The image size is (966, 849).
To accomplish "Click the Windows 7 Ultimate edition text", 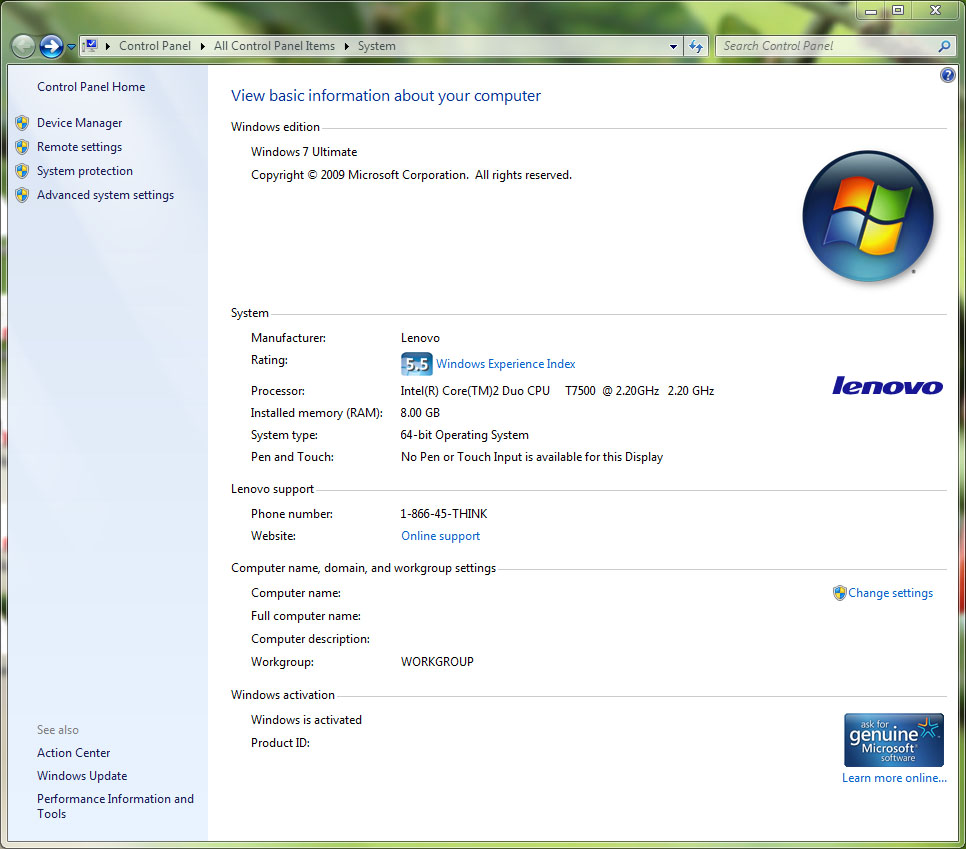I will [x=304, y=152].
